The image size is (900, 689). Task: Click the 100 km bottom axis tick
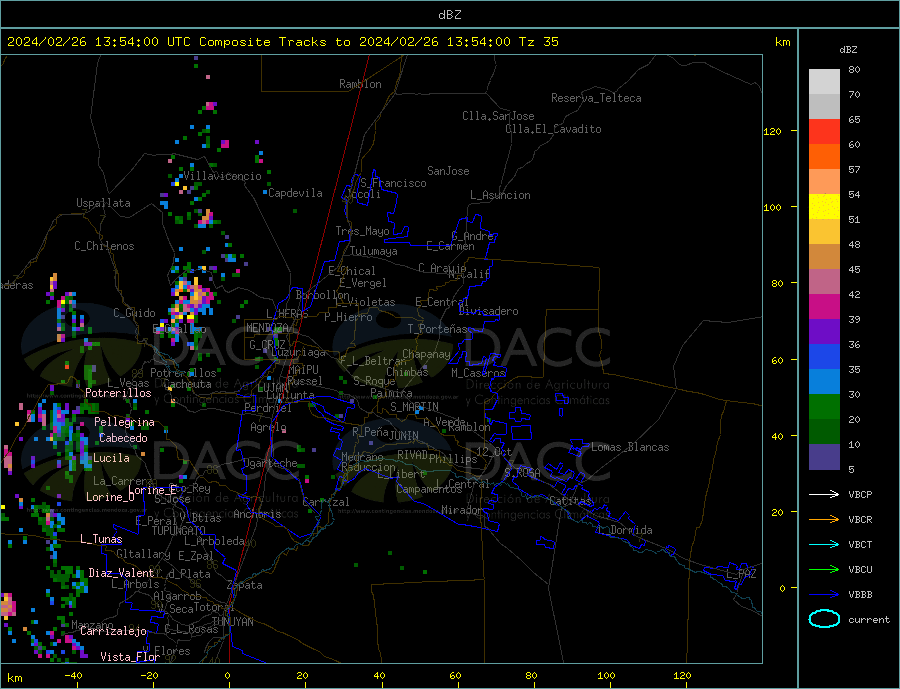click(606, 675)
